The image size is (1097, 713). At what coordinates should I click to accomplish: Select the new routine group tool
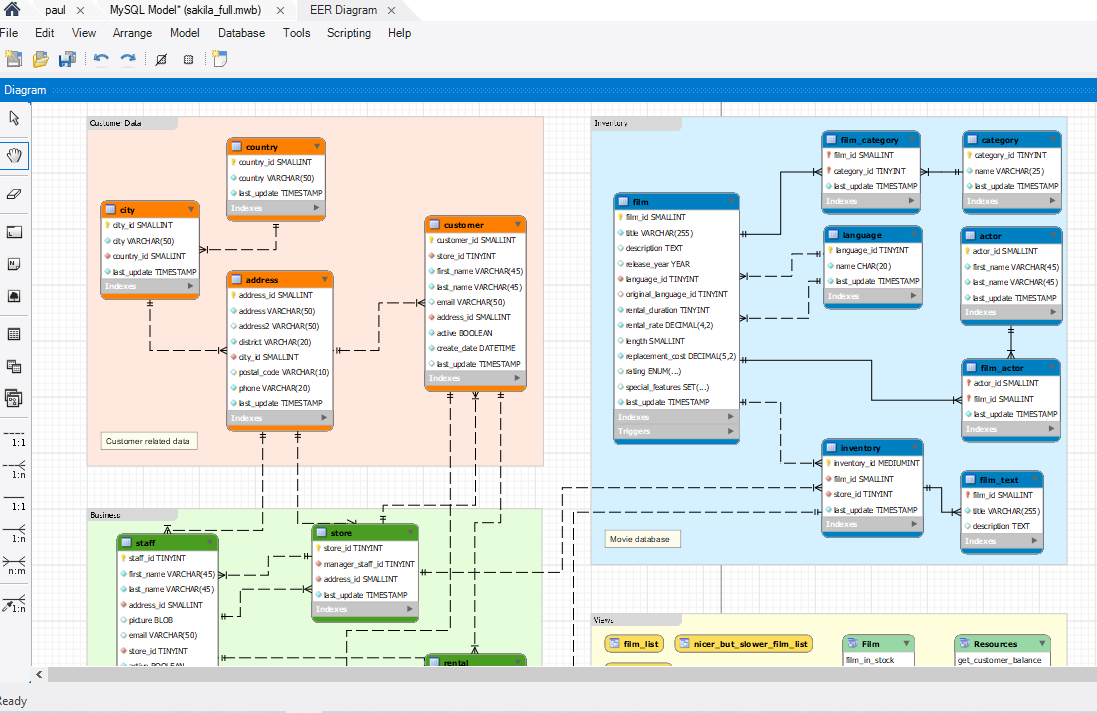14,398
